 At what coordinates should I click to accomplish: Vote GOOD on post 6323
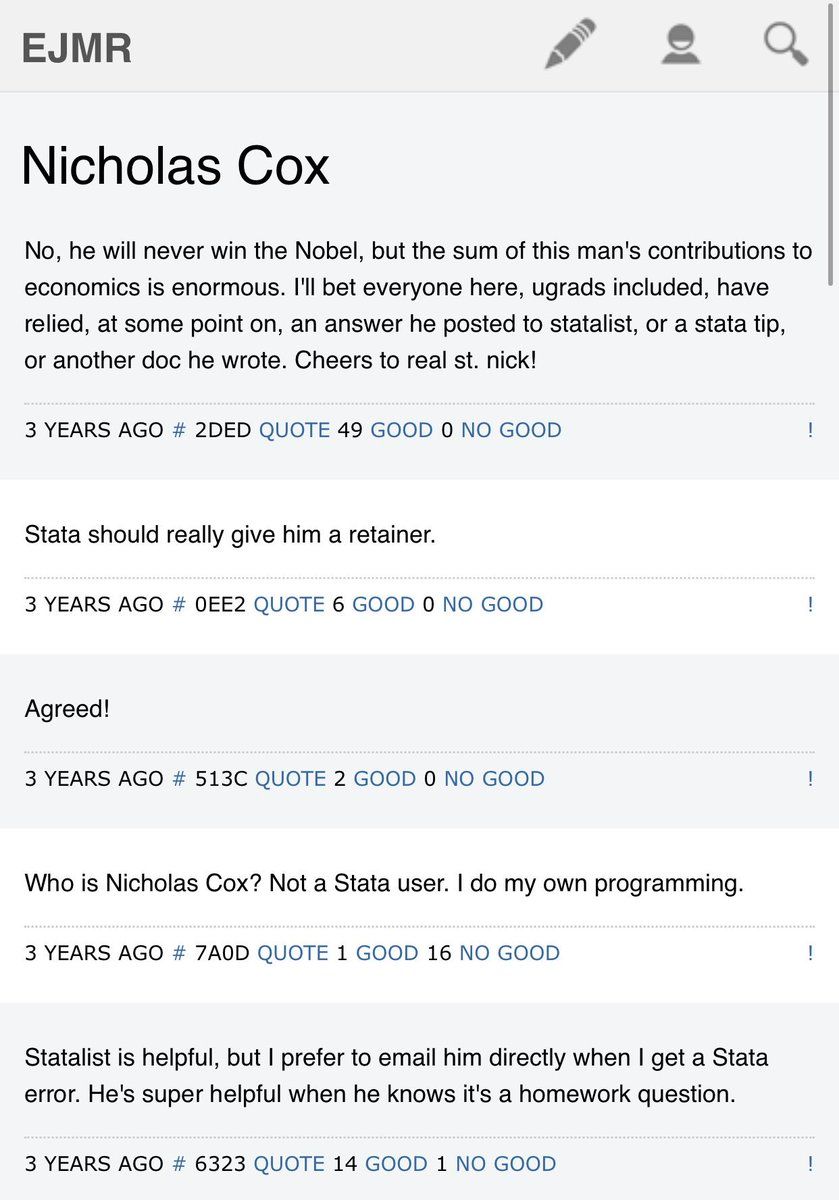coord(397,1163)
